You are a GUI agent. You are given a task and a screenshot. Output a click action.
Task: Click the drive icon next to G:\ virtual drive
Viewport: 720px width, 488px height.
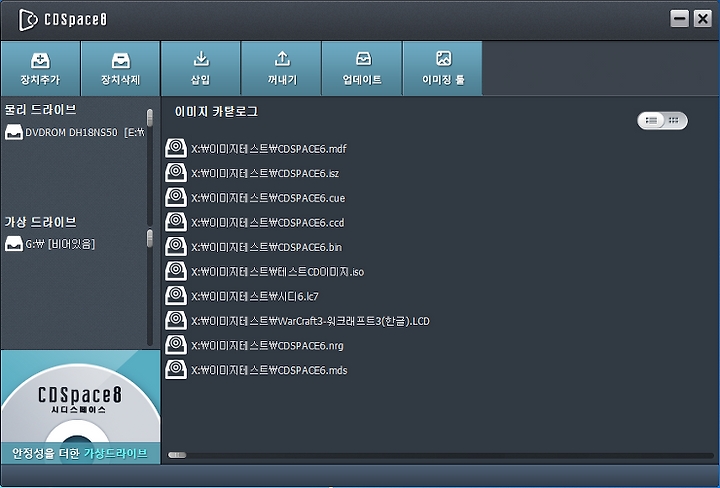coord(14,244)
